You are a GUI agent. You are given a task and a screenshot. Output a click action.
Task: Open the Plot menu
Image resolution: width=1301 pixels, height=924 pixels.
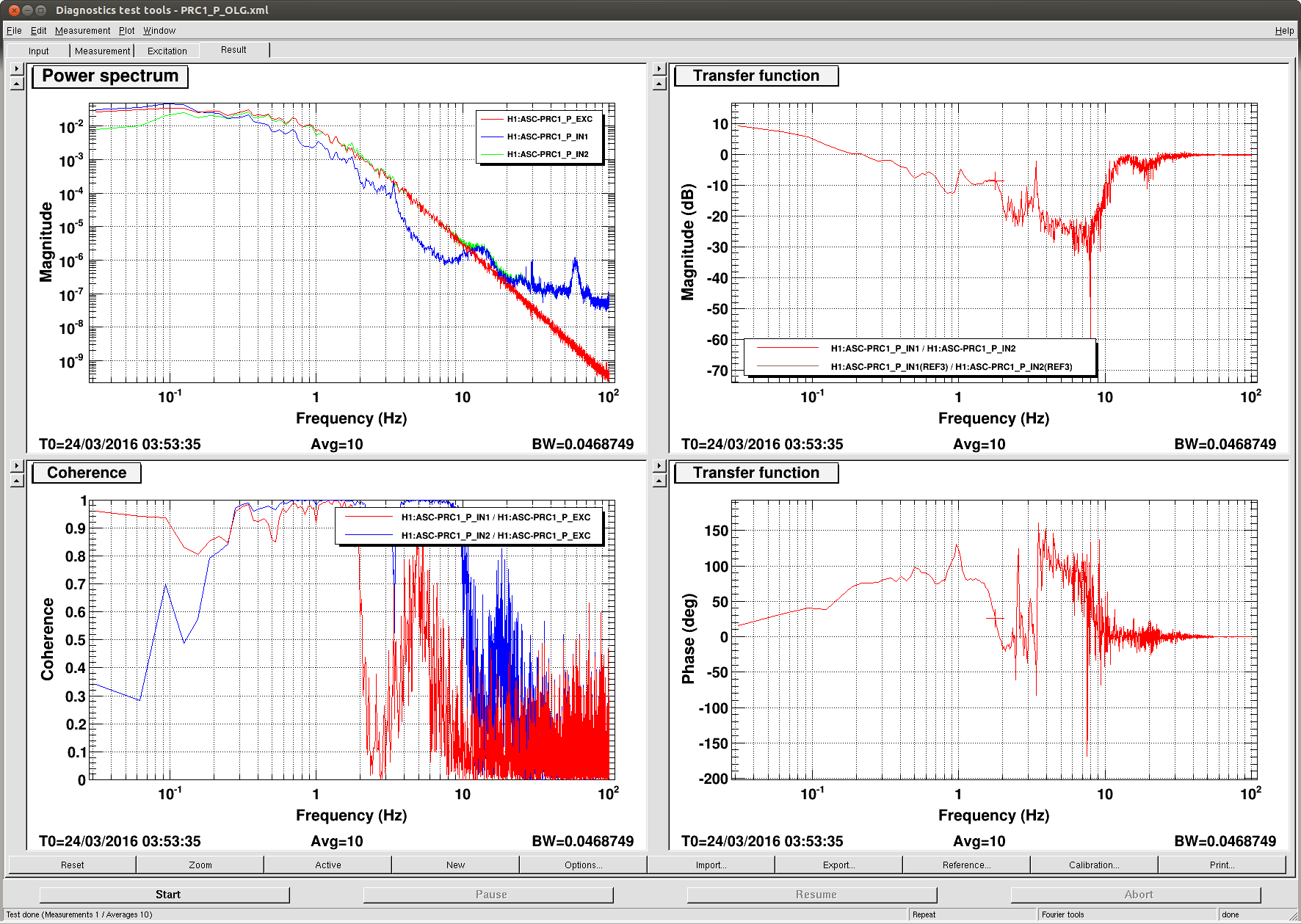[x=127, y=30]
